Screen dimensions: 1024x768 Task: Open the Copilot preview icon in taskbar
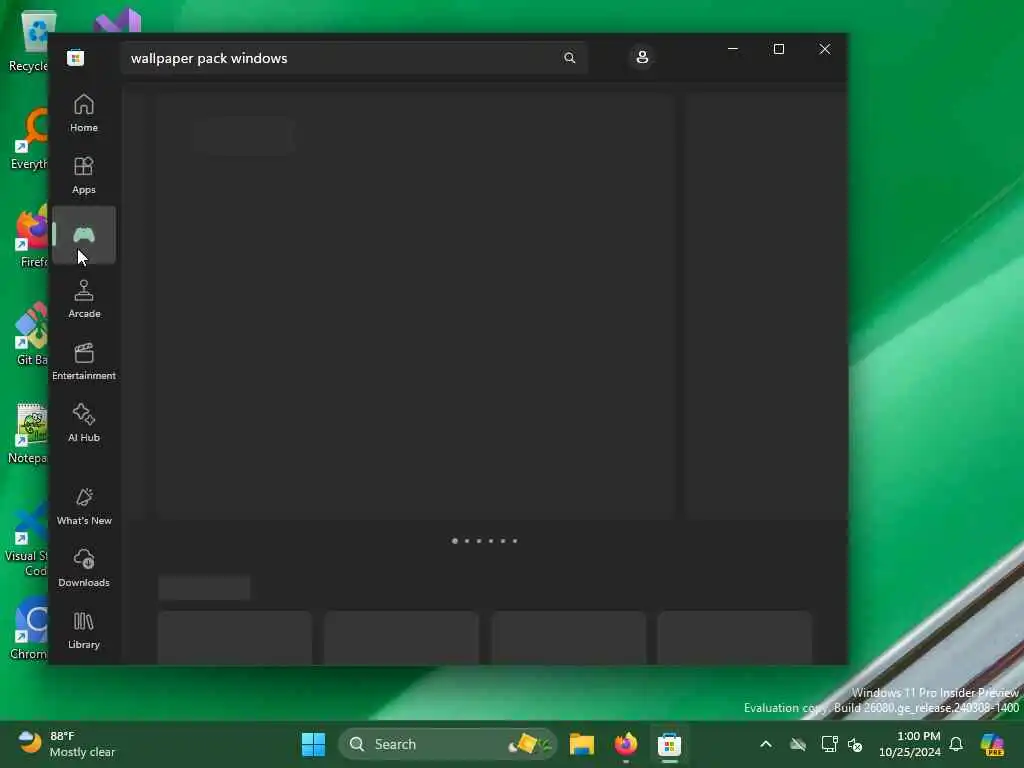pyautogui.click(x=992, y=744)
